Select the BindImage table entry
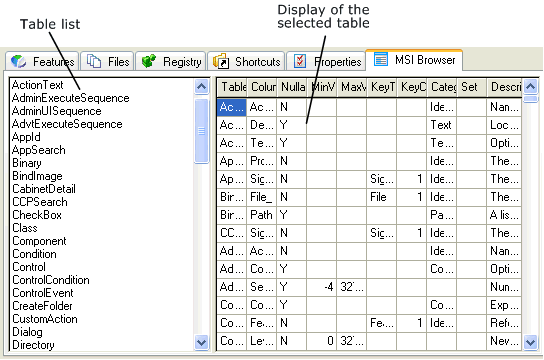The height and width of the screenshot is (360, 544). 37,176
